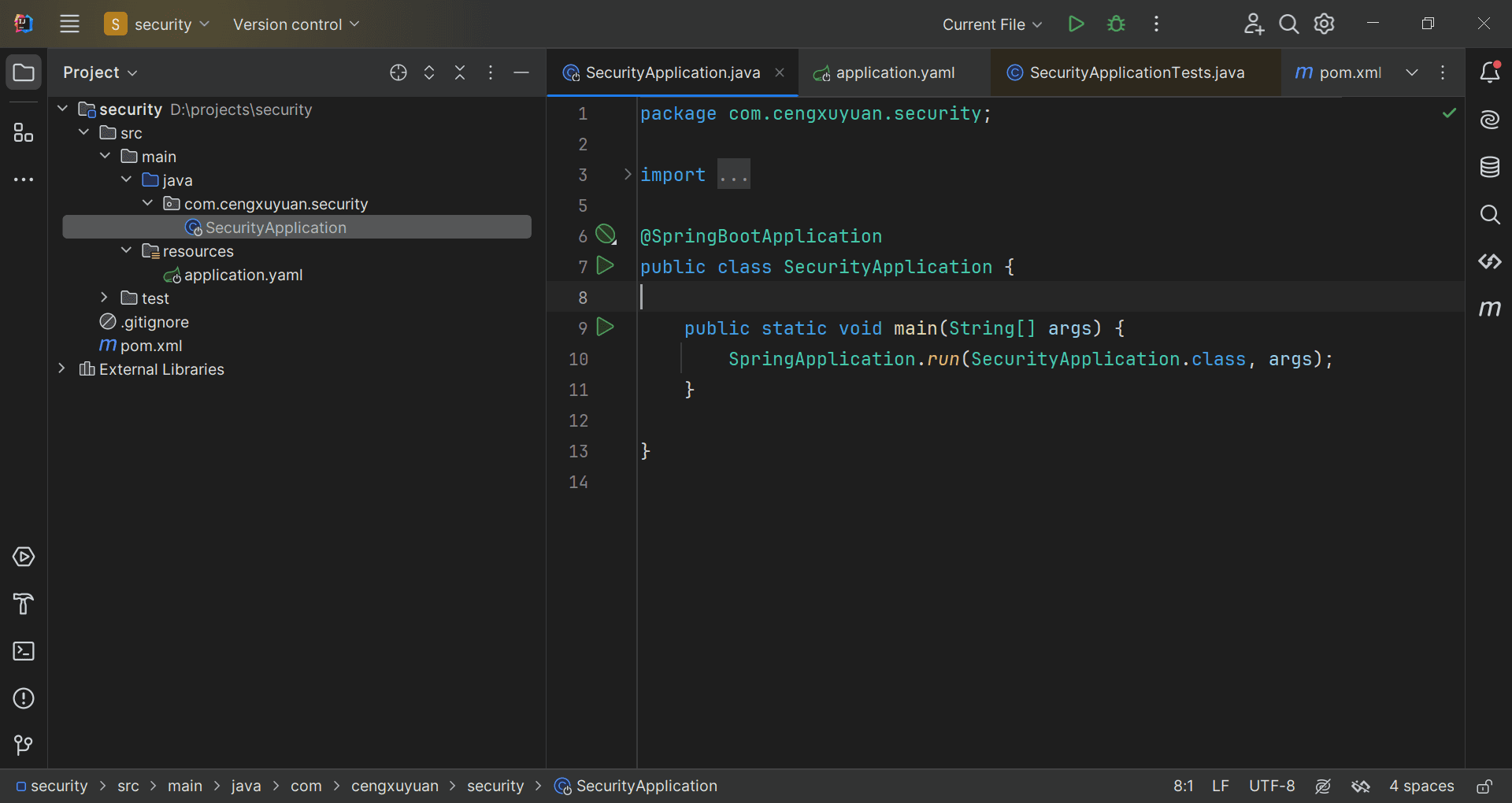Image resolution: width=1512 pixels, height=803 pixels.
Task: Collapse all in Project tree
Action: [x=460, y=72]
